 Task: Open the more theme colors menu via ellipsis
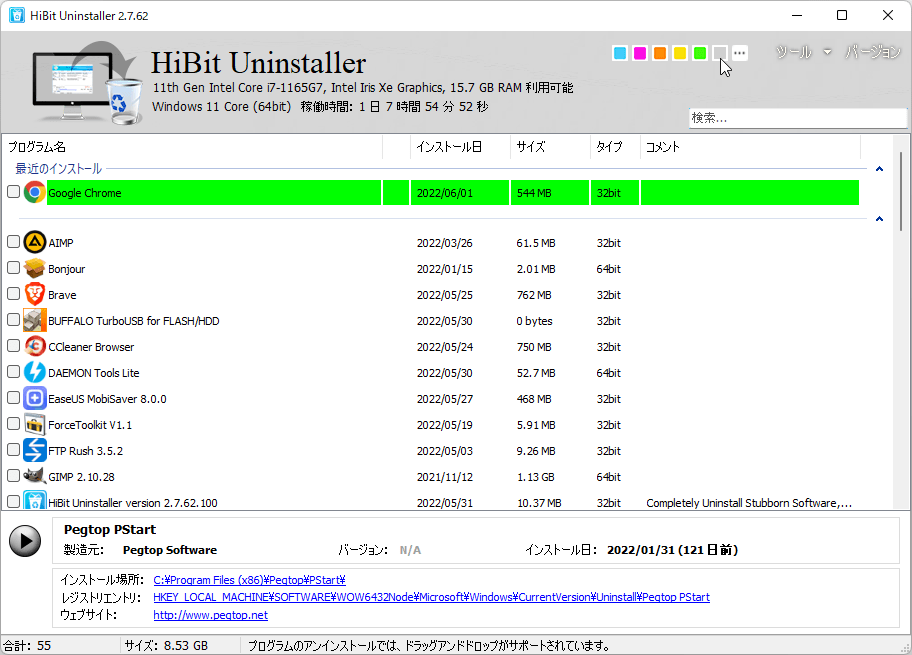point(739,53)
